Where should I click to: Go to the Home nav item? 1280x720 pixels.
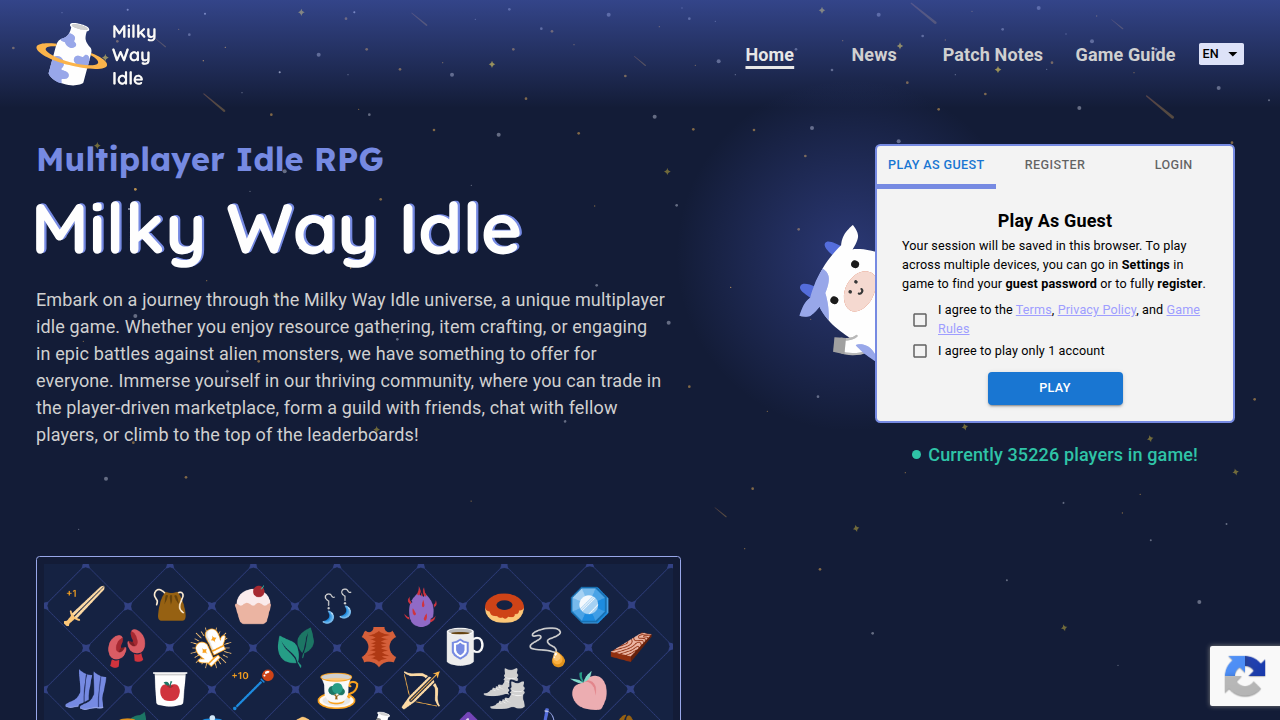click(x=770, y=55)
